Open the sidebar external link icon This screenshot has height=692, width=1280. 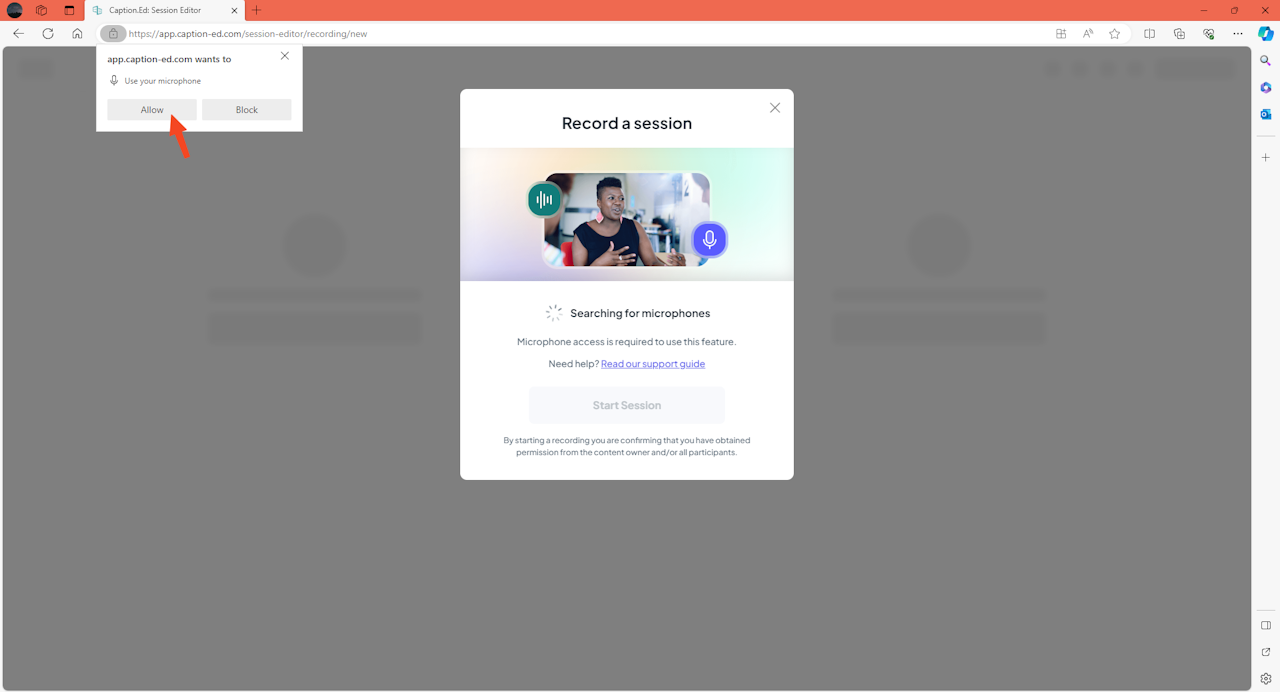point(1266,652)
